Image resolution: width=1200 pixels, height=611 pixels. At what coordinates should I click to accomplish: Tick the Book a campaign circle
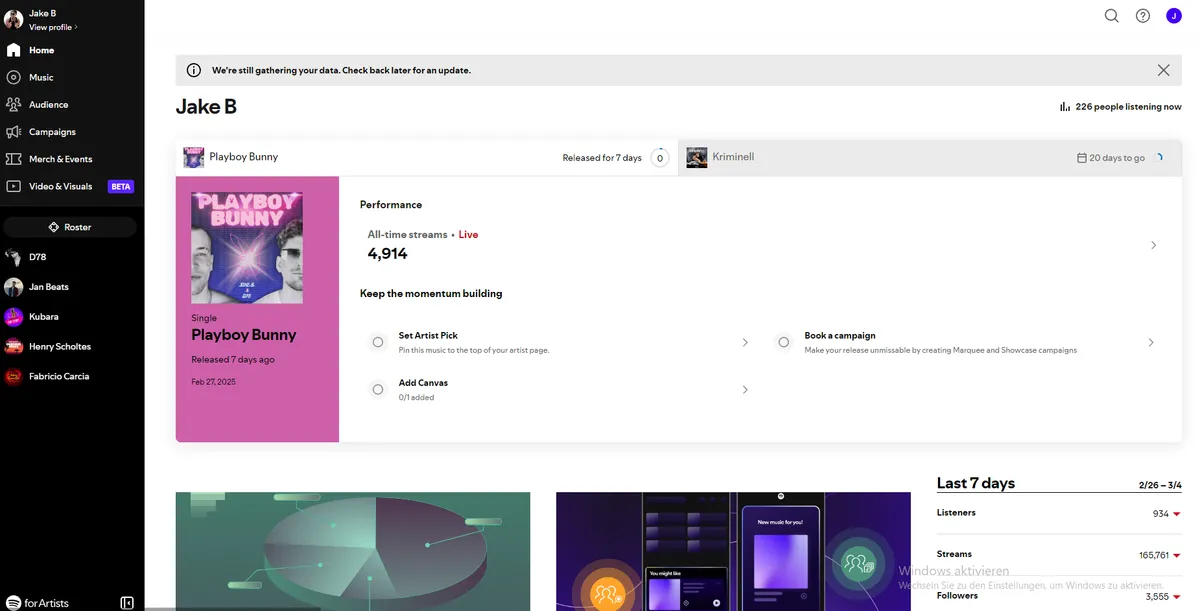coord(783,342)
